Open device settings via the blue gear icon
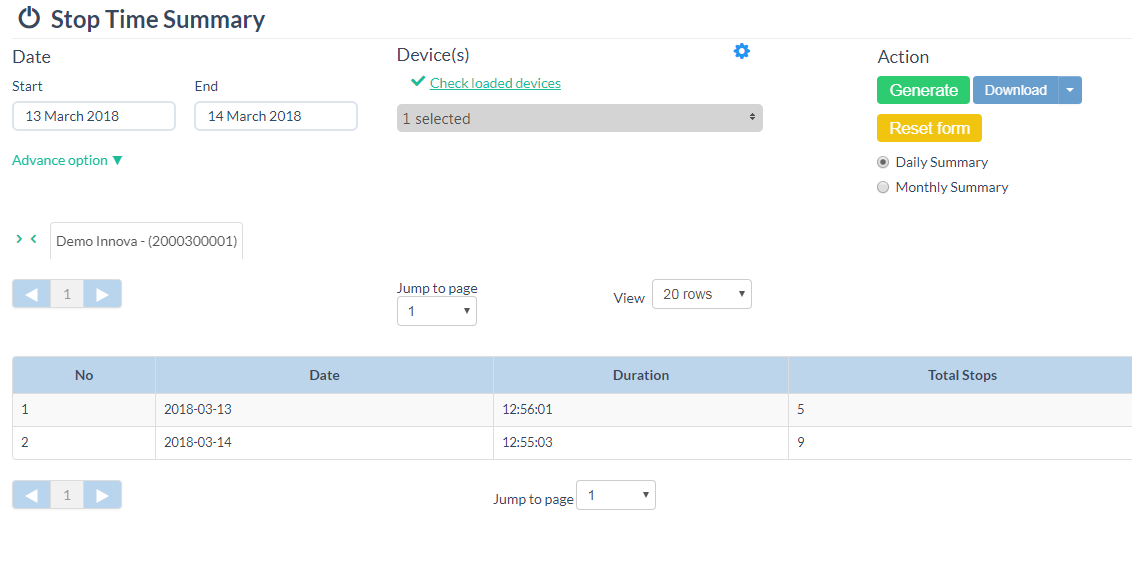This screenshot has height=563, width=1132. (741, 52)
